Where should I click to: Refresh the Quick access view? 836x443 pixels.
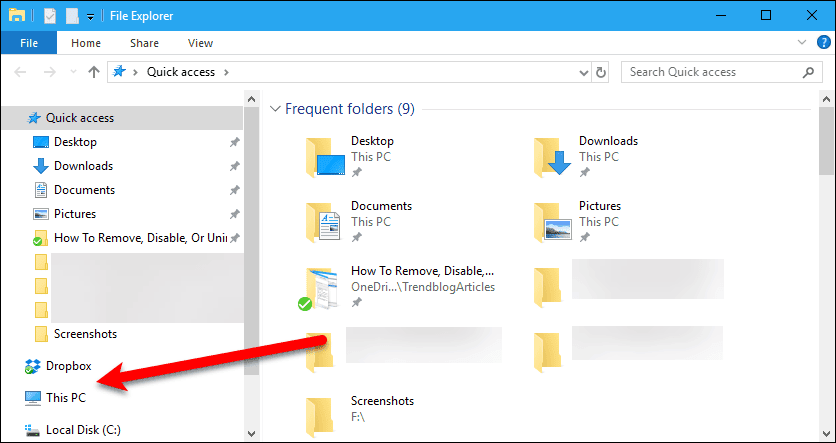601,72
